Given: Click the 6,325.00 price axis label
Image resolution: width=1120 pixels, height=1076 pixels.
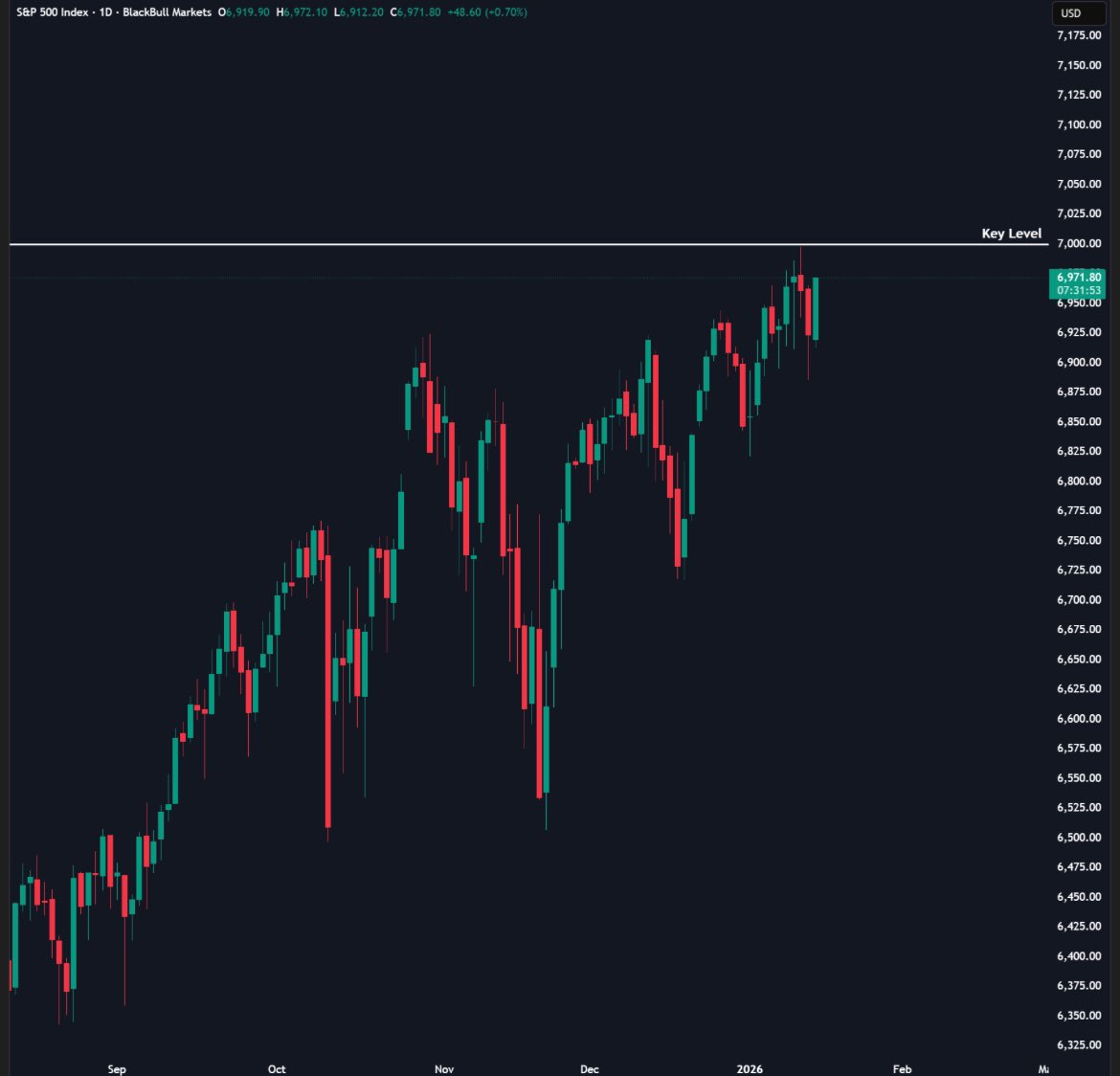Looking at the screenshot, I should (x=1079, y=1044).
